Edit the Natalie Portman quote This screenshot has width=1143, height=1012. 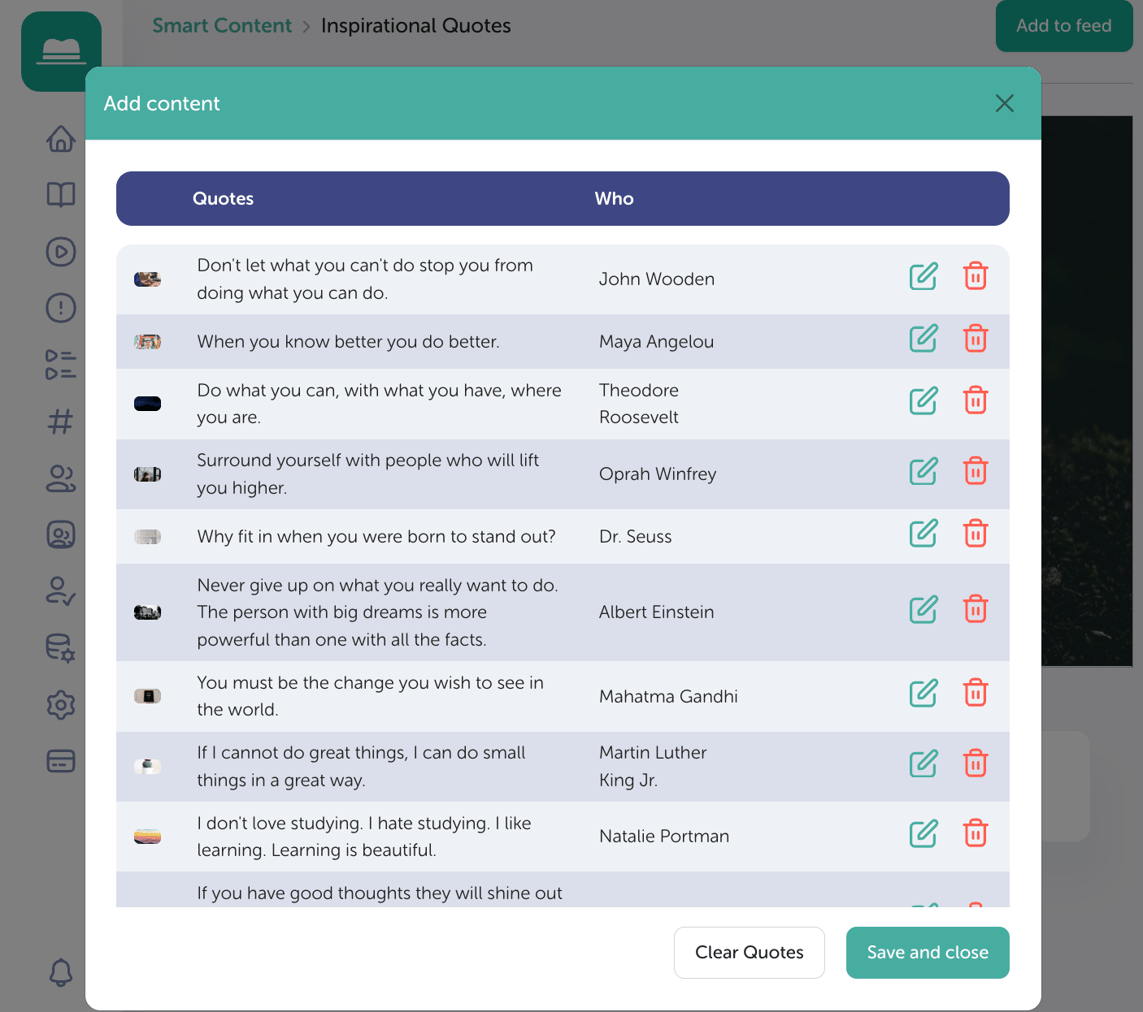pos(923,834)
